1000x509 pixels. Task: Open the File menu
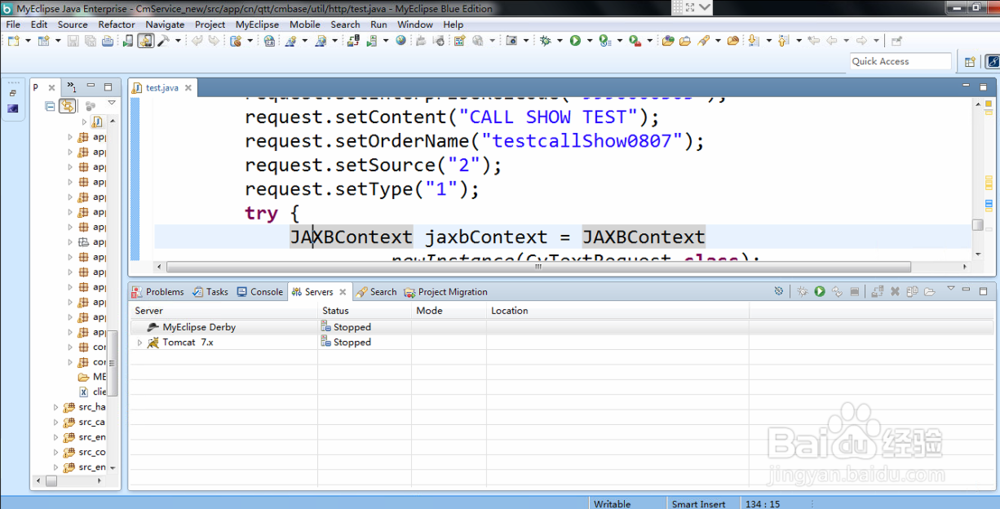click(x=13, y=24)
